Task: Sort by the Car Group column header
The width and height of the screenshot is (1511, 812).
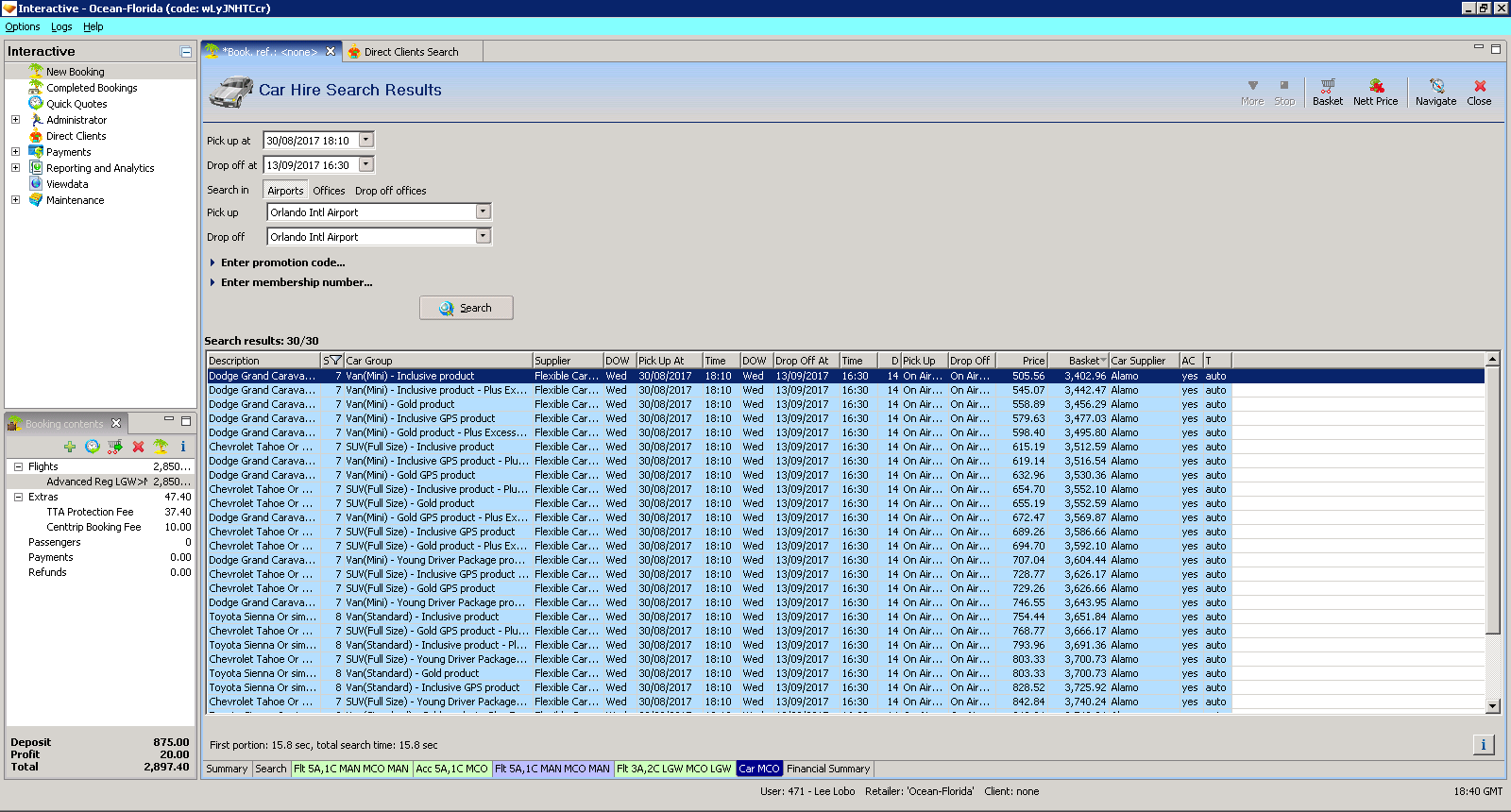Action: coord(438,361)
